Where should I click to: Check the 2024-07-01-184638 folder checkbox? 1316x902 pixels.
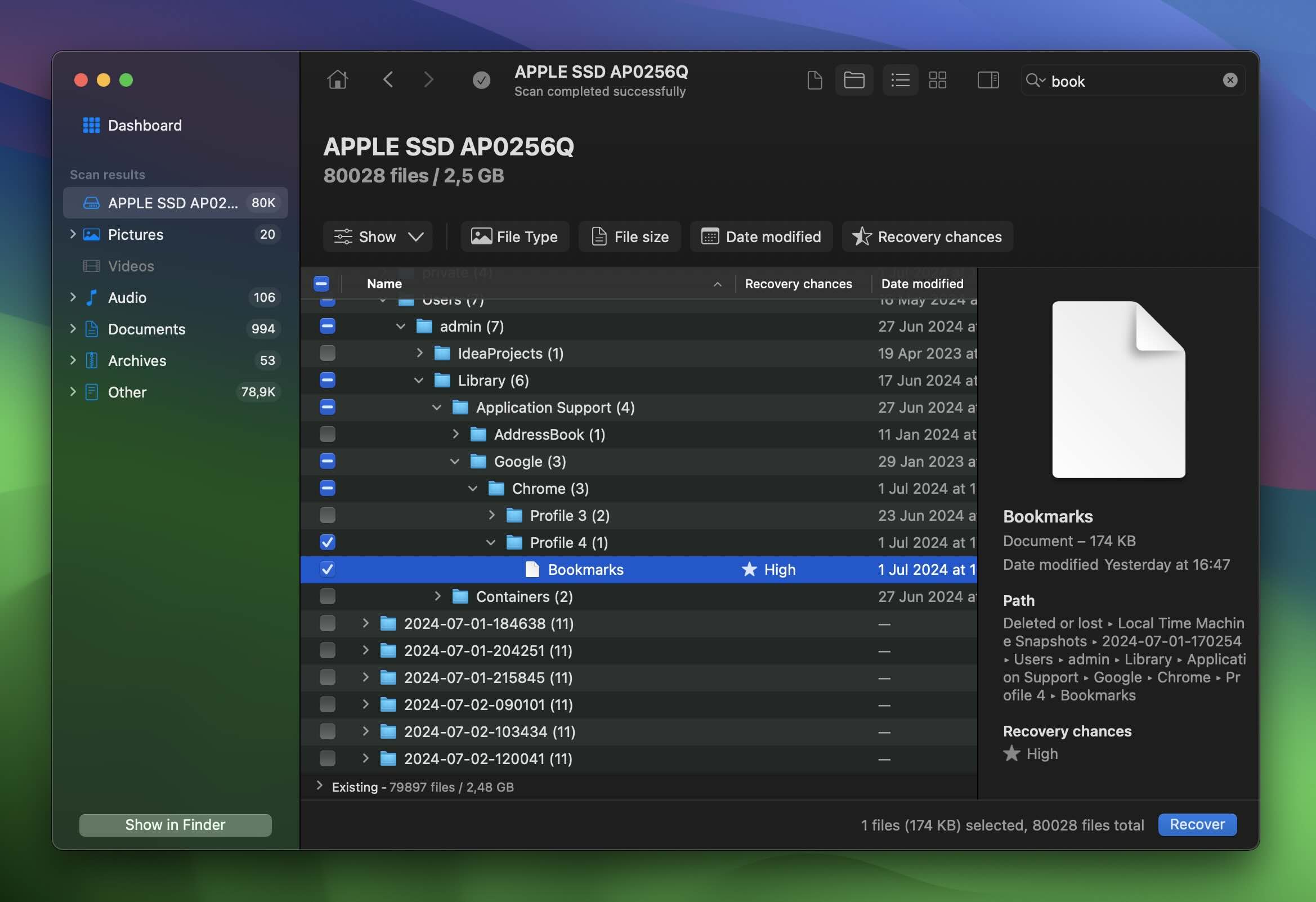tap(327, 624)
